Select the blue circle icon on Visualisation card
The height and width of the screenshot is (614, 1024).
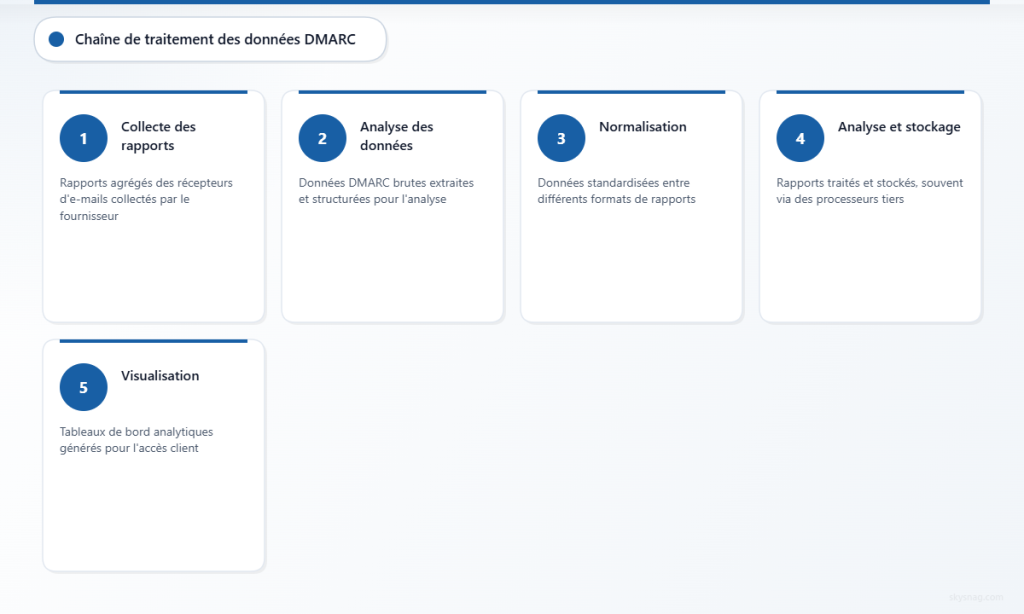pyautogui.click(x=83, y=387)
